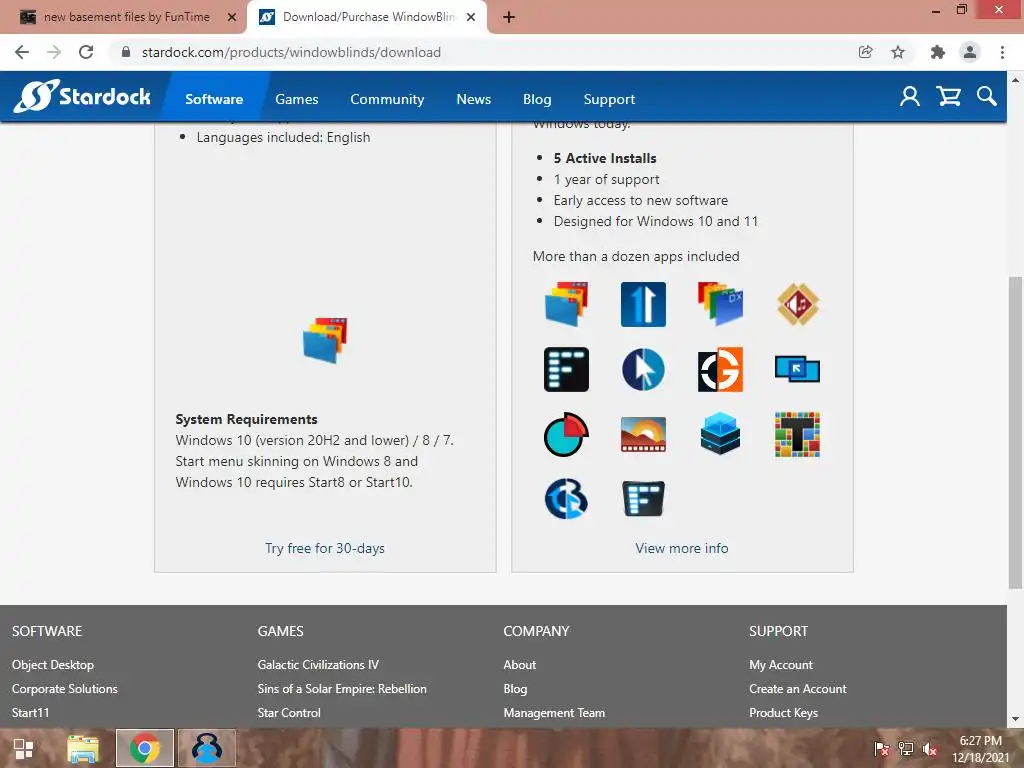
Task: Reload the page with refresh icon
Action: point(86,52)
